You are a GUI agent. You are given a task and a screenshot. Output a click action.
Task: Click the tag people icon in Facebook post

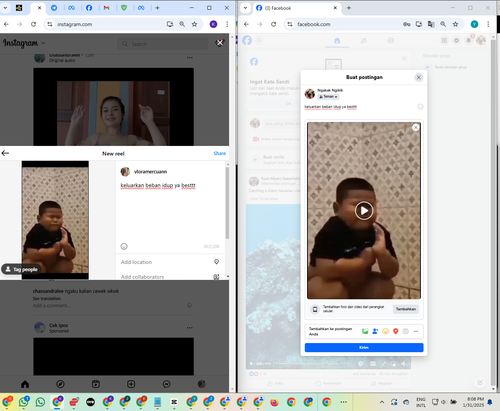(375, 331)
